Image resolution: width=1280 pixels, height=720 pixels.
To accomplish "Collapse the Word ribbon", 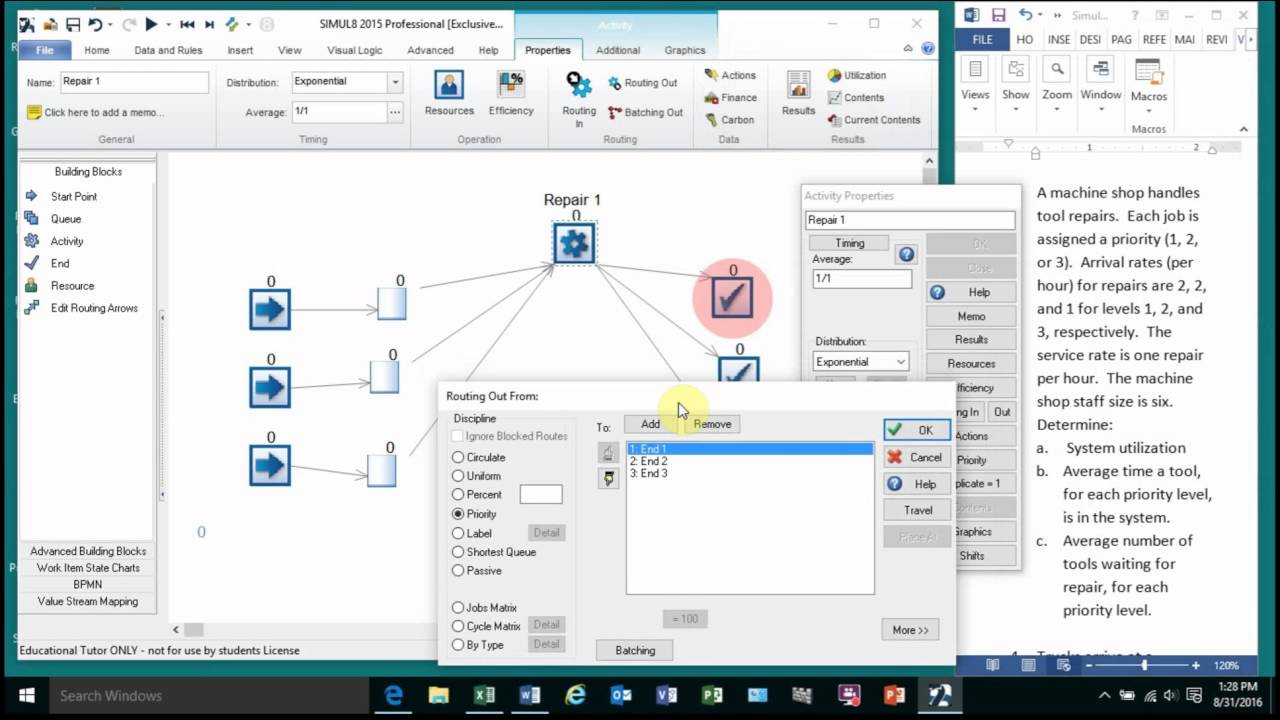I will 1244,129.
